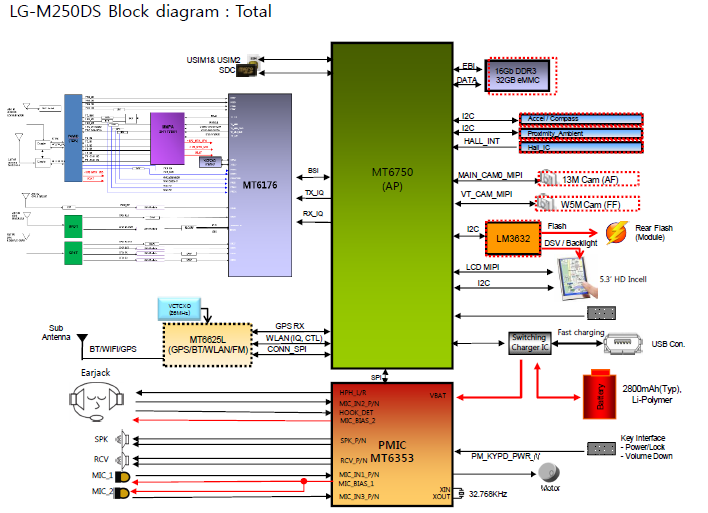Click the USIM1& USIM2 label

[x=213, y=60]
